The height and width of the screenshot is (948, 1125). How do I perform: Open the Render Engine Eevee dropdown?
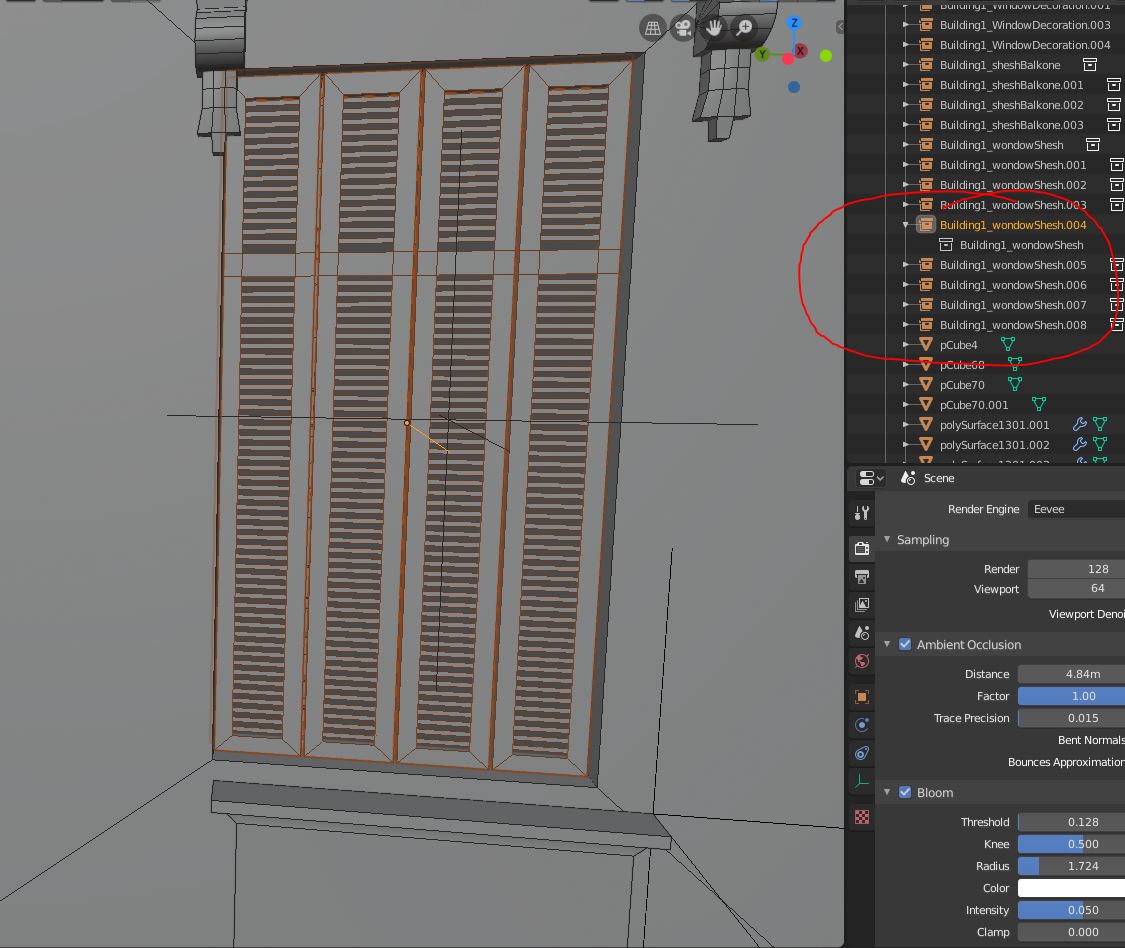click(x=1076, y=509)
